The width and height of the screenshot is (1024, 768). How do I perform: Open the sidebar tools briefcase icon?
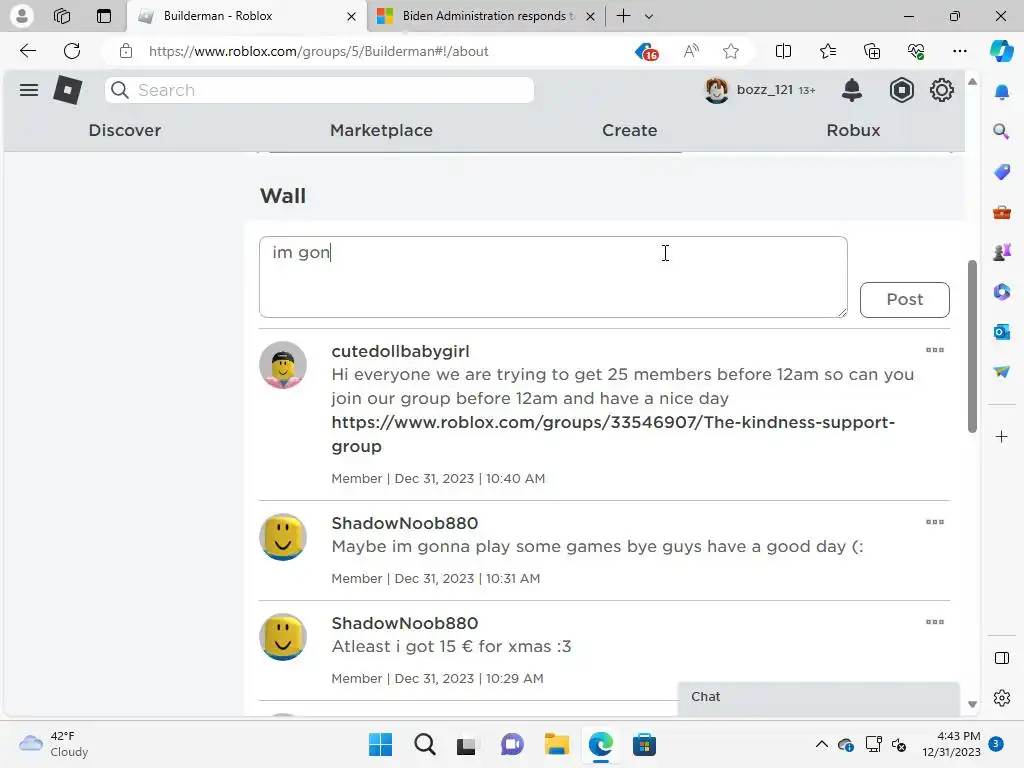tap(1002, 212)
